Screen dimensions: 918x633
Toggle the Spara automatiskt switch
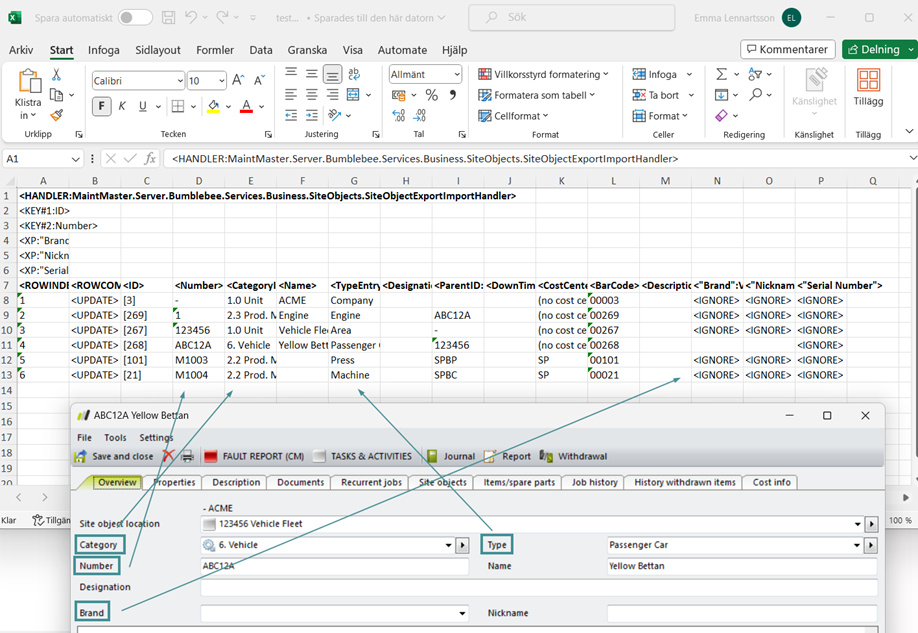click(x=135, y=18)
